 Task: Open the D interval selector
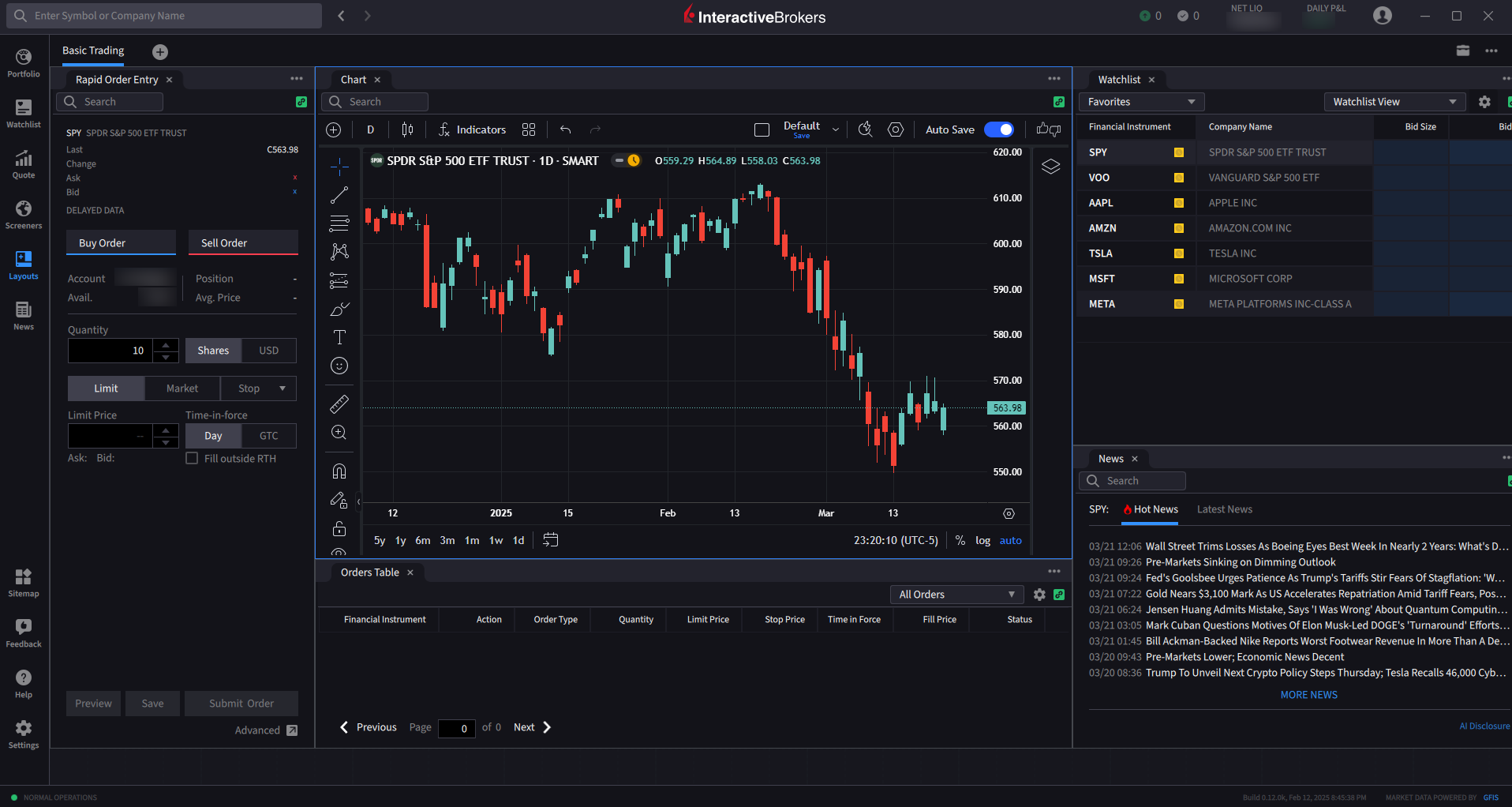pyautogui.click(x=371, y=129)
